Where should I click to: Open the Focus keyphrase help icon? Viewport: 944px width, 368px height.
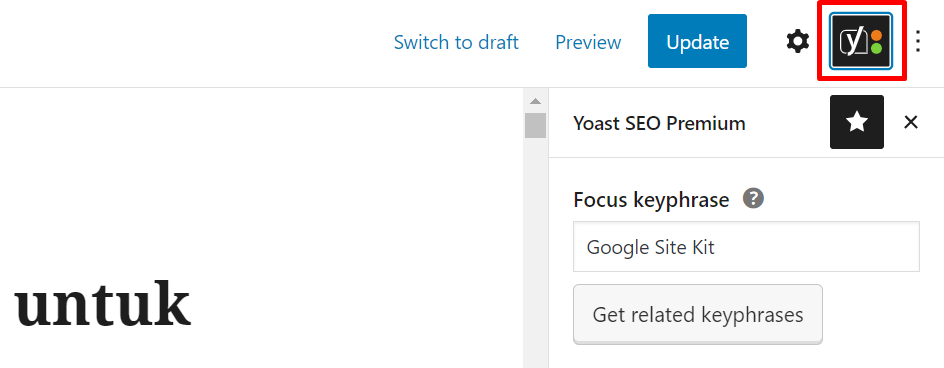point(753,198)
